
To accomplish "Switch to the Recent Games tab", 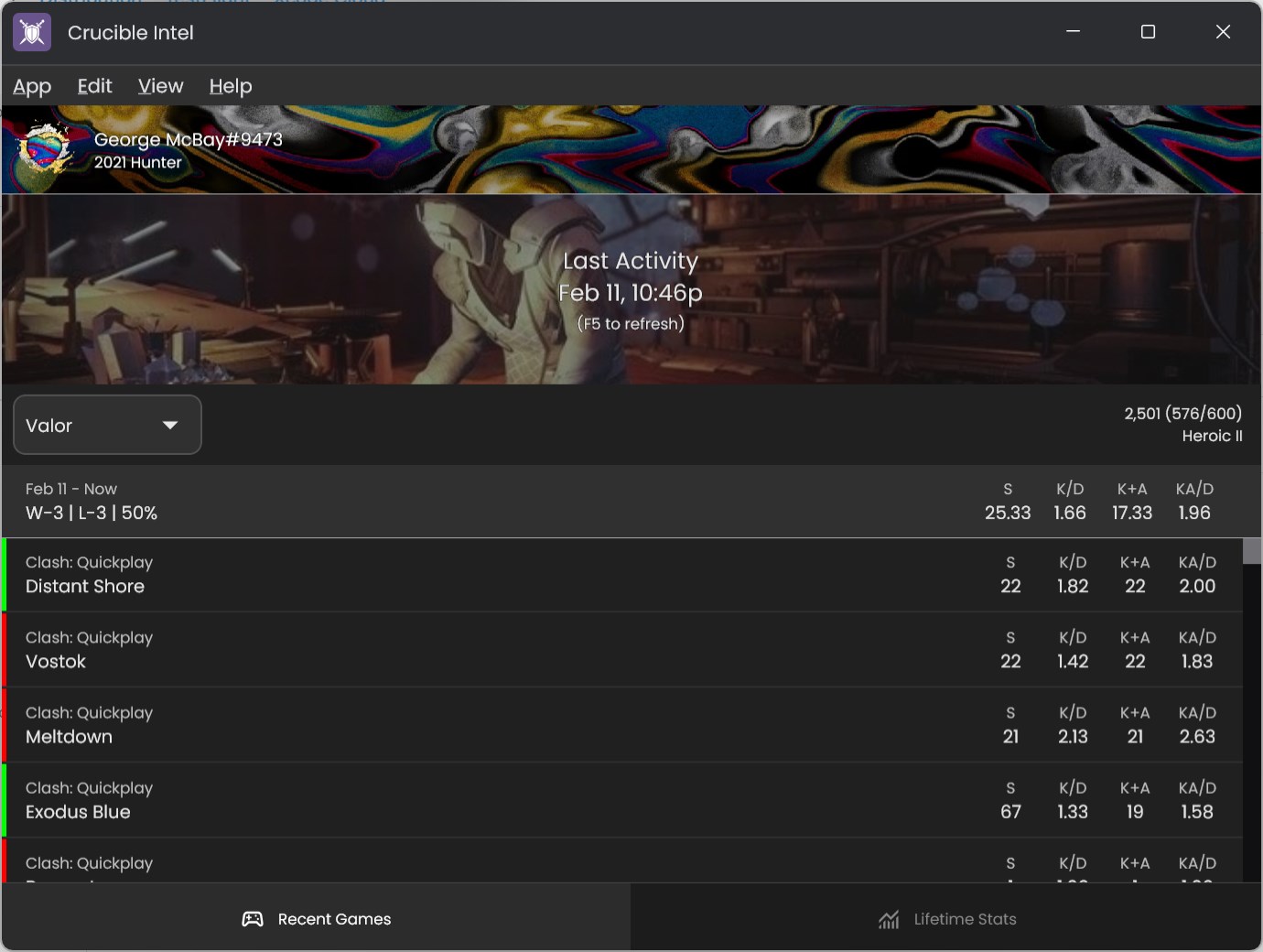I will pos(316,917).
